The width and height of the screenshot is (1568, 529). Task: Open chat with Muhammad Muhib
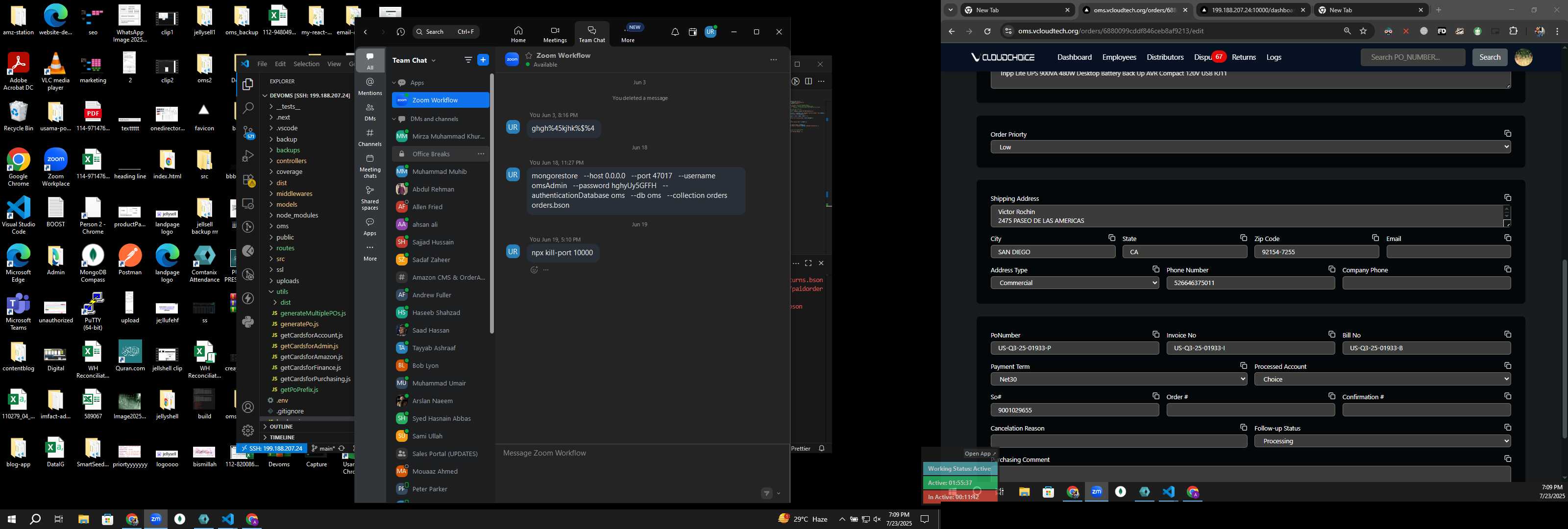click(x=440, y=171)
